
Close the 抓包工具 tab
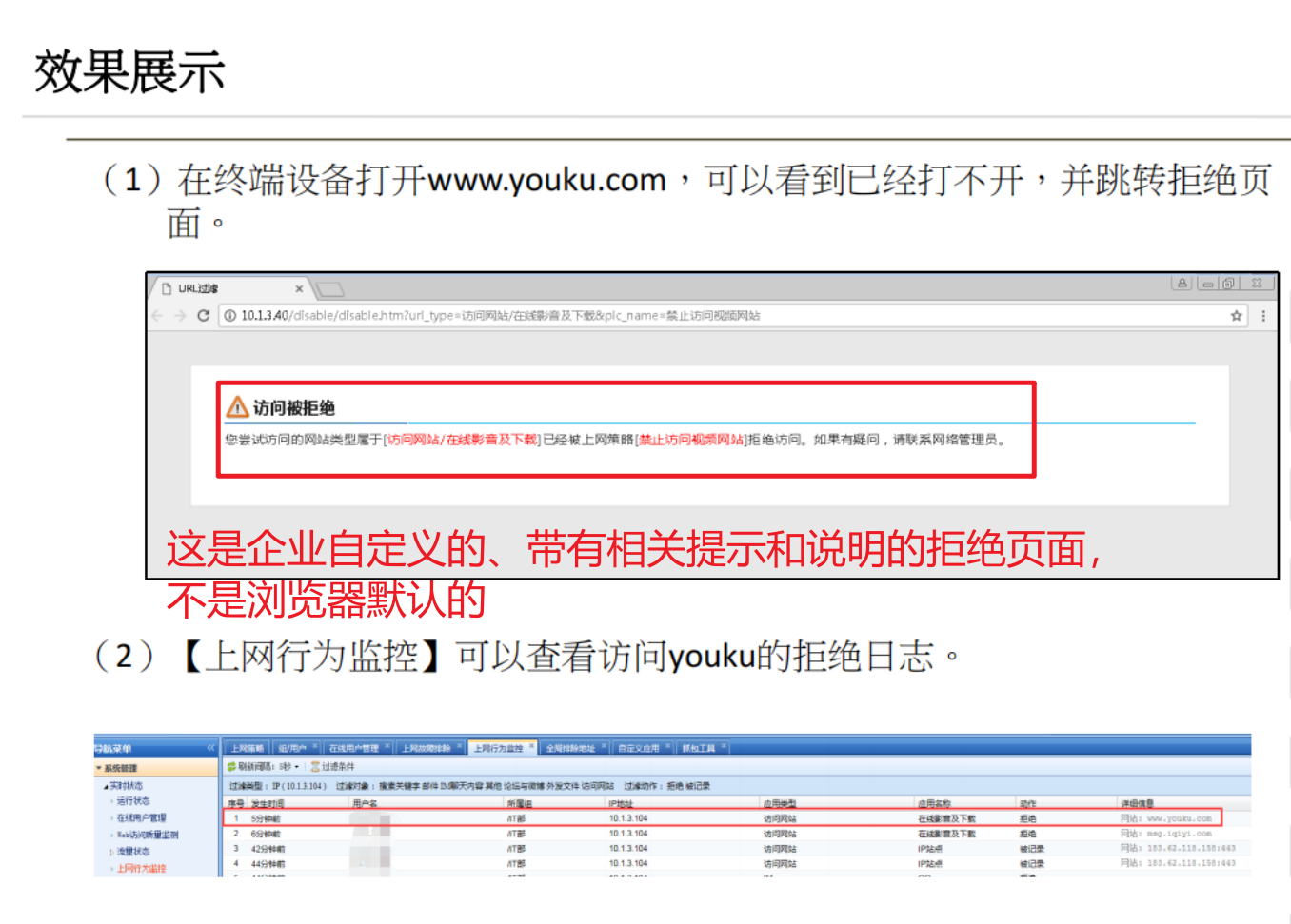point(724,746)
